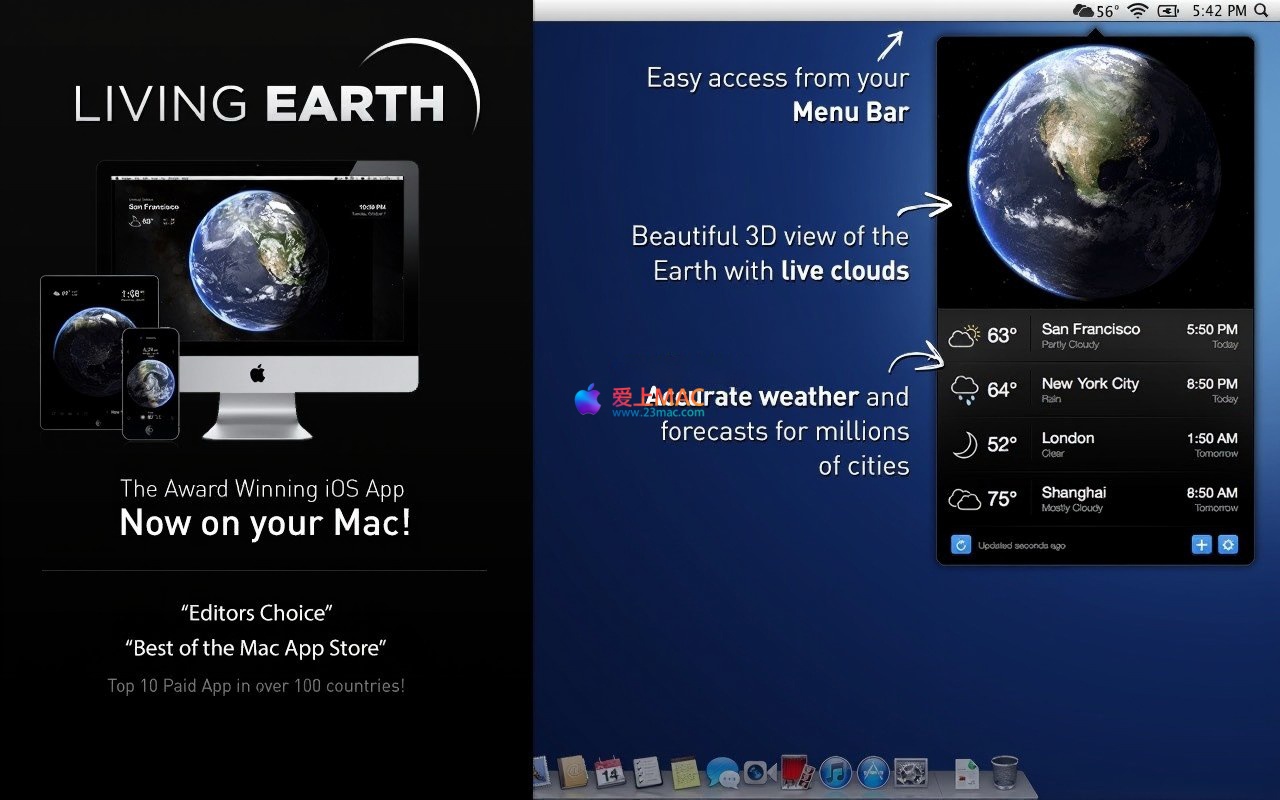1280x800 pixels.
Task: Open Spotlight search magnifier
Action: click(x=1262, y=11)
